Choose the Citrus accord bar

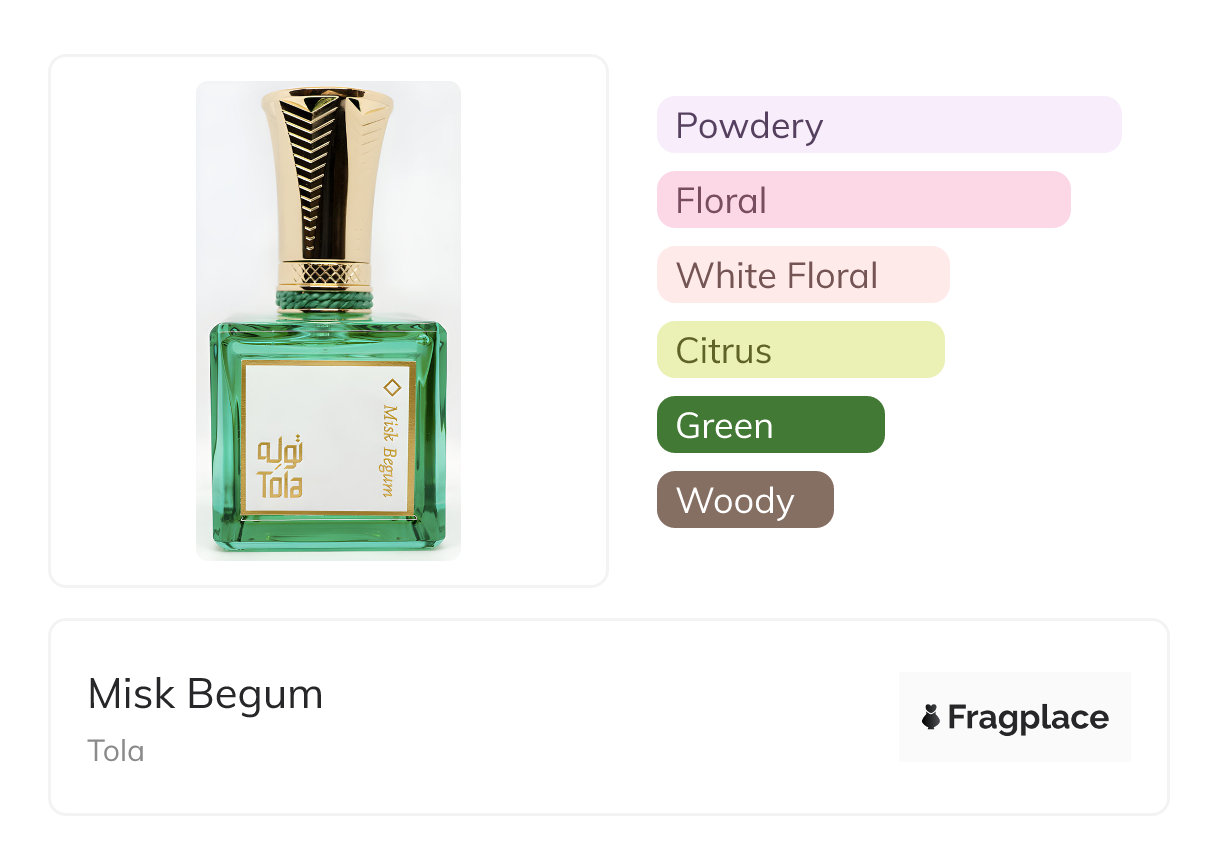click(800, 350)
